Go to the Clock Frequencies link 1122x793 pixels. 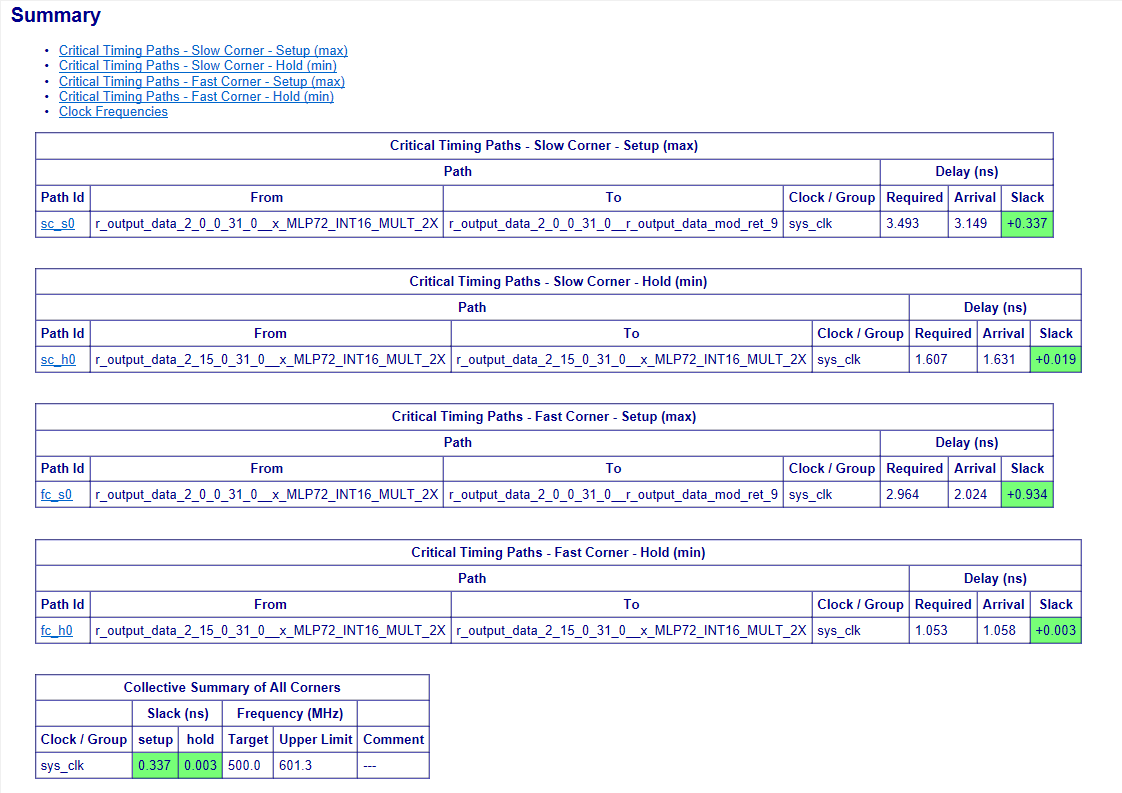tap(113, 112)
